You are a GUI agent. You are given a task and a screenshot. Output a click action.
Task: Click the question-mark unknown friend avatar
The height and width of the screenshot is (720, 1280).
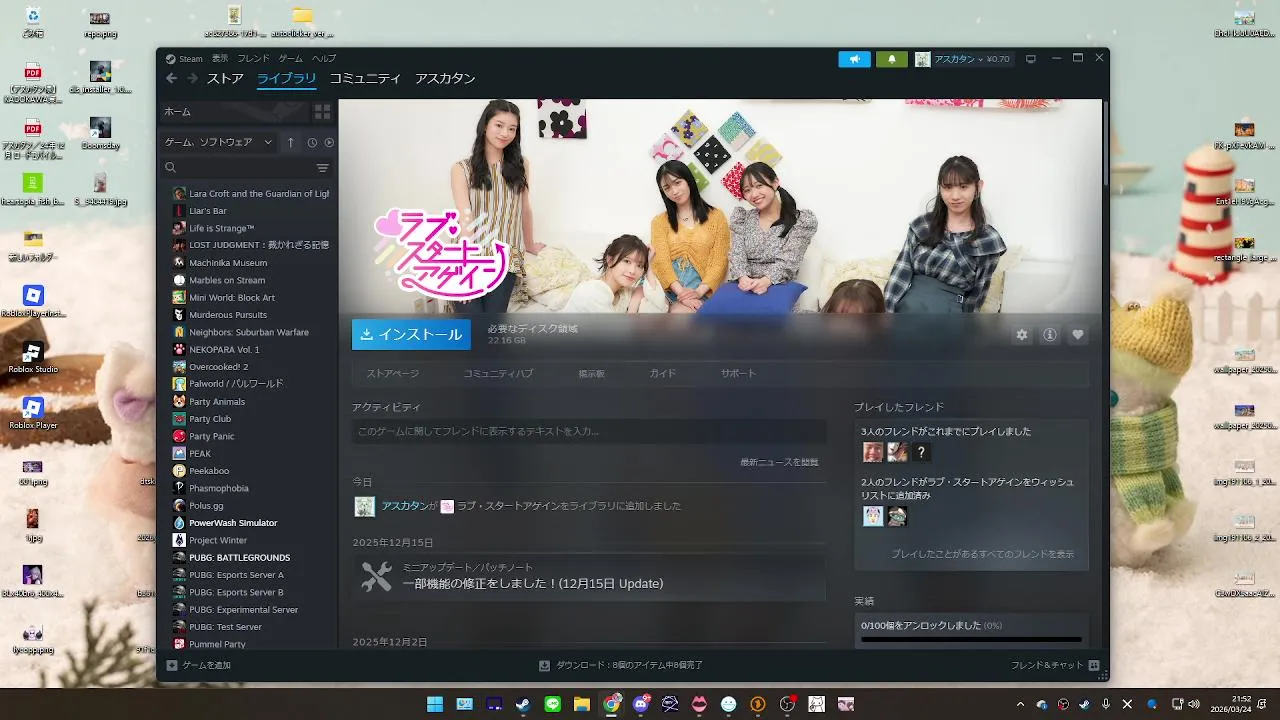click(921, 452)
